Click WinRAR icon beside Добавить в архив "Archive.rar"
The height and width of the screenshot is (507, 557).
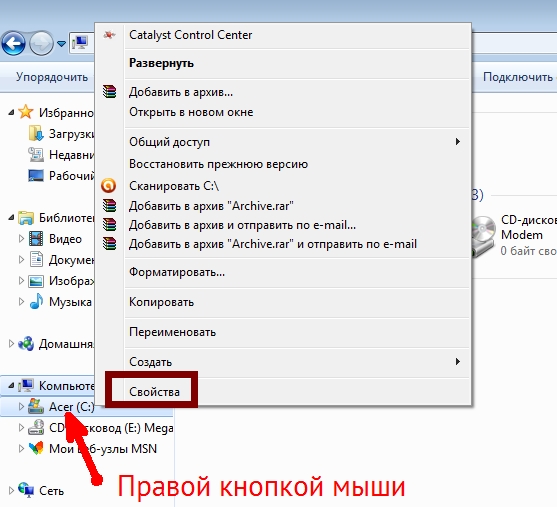(x=109, y=205)
